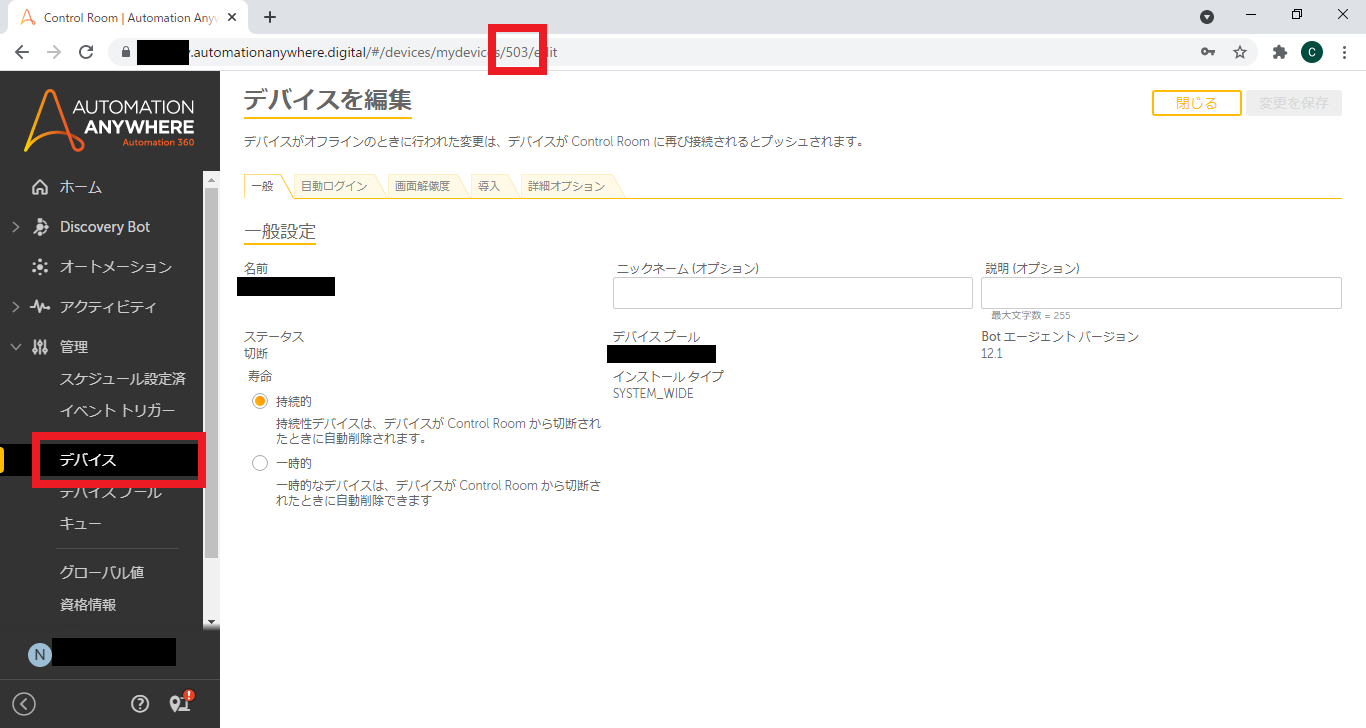1366x728 pixels.
Task: Focus the ニックネーム input field
Action: click(792, 293)
